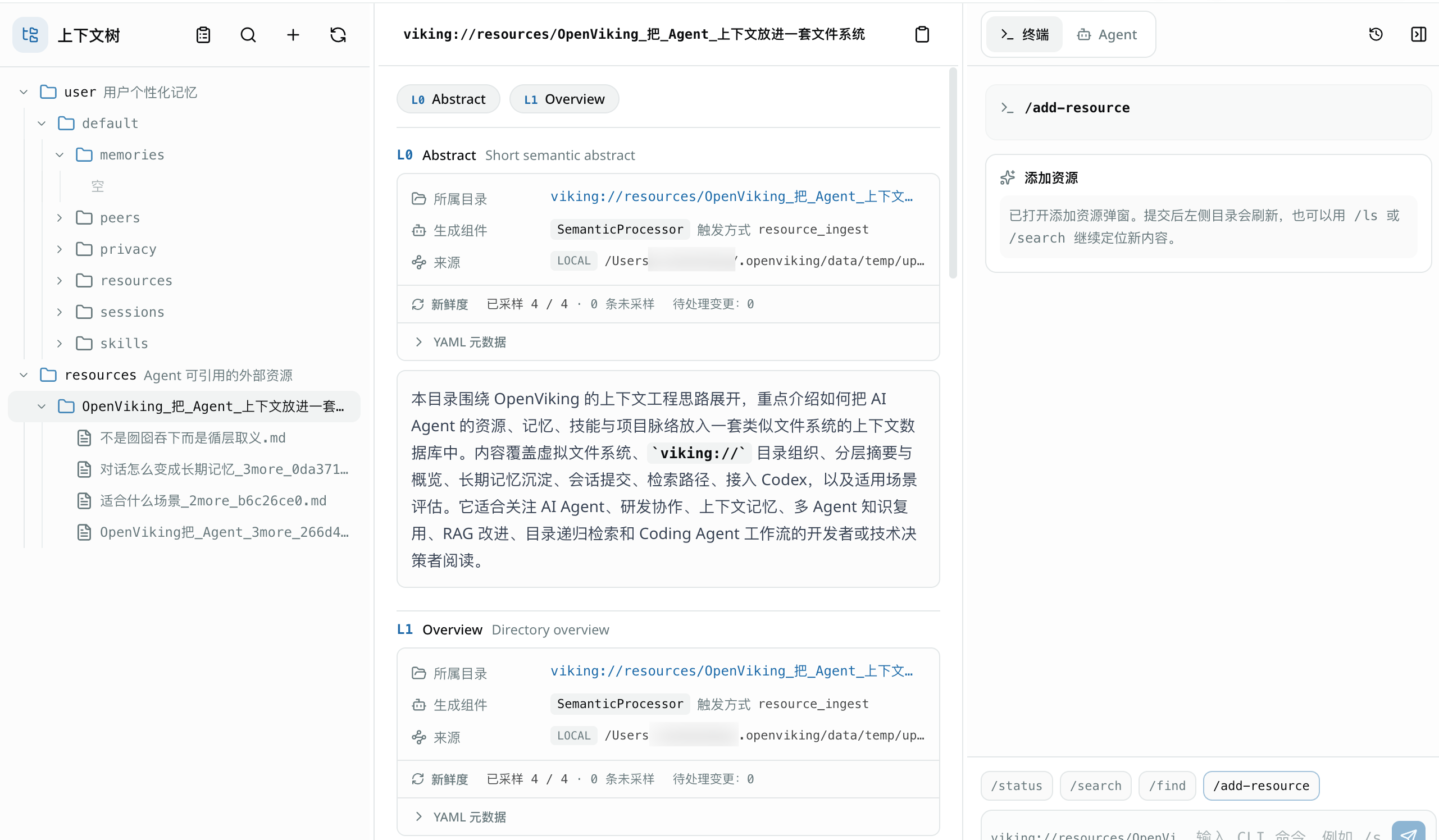This screenshot has height=840, width=1439.
Task: Collapse the memories folder
Action: (x=60, y=155)
